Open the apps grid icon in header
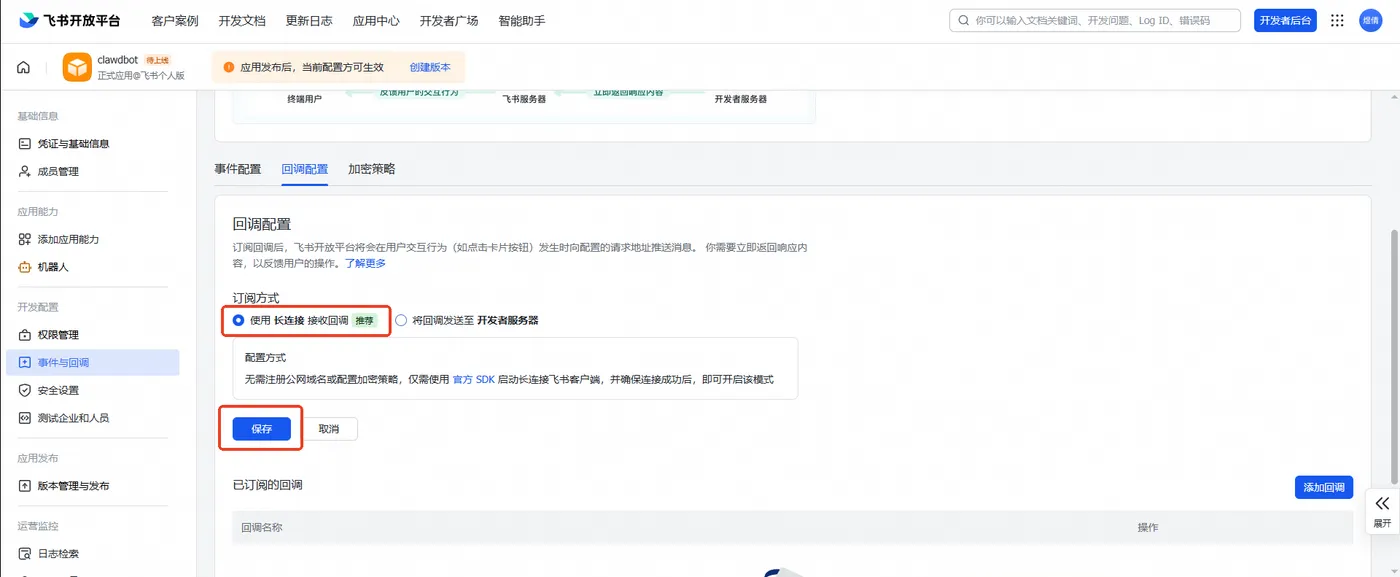 [1337, 20]
